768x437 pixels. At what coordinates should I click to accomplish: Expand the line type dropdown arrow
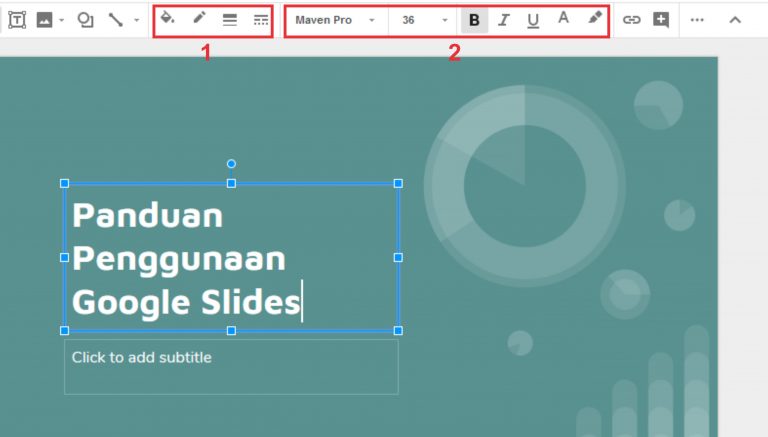136,20
